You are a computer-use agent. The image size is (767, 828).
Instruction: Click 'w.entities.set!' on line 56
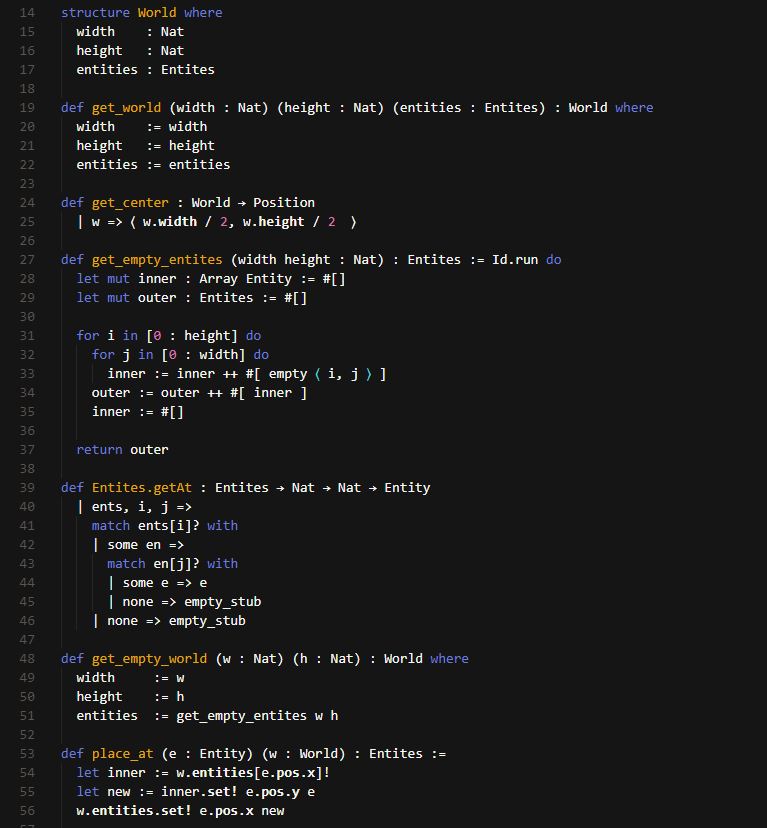(x=134, y=811)
